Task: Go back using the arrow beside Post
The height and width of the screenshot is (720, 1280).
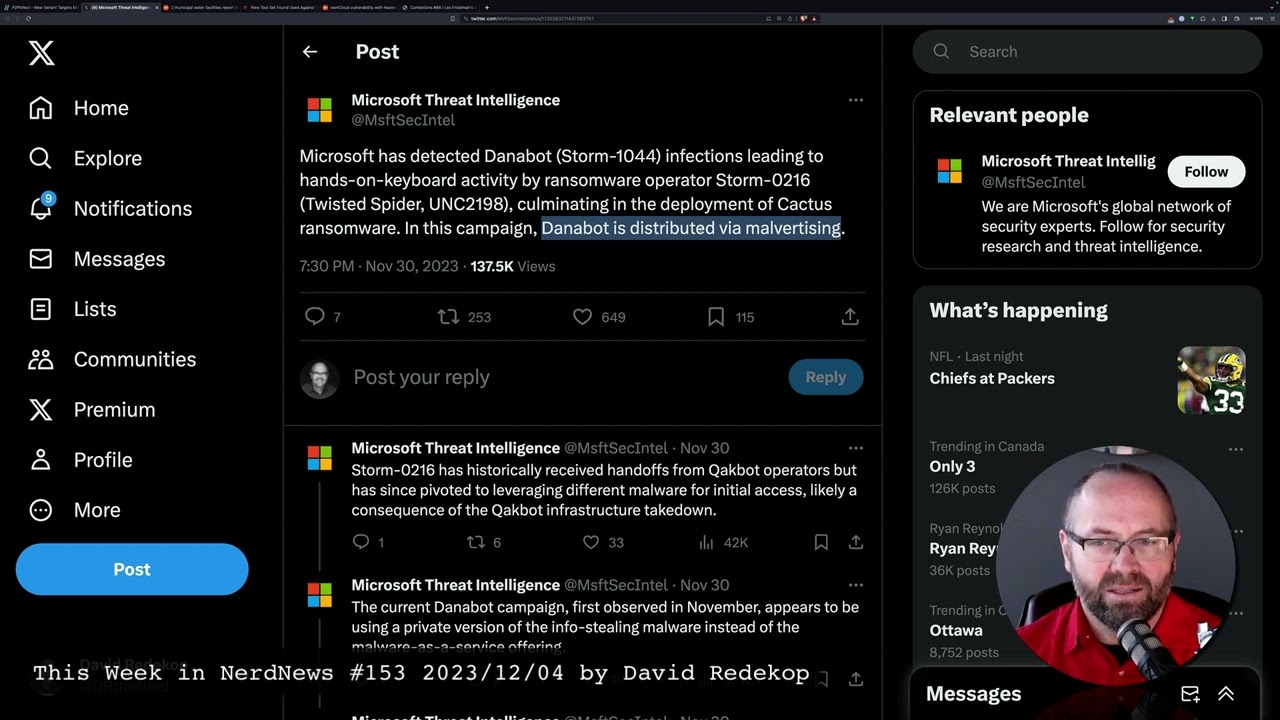Action: [x=310, y=52]
